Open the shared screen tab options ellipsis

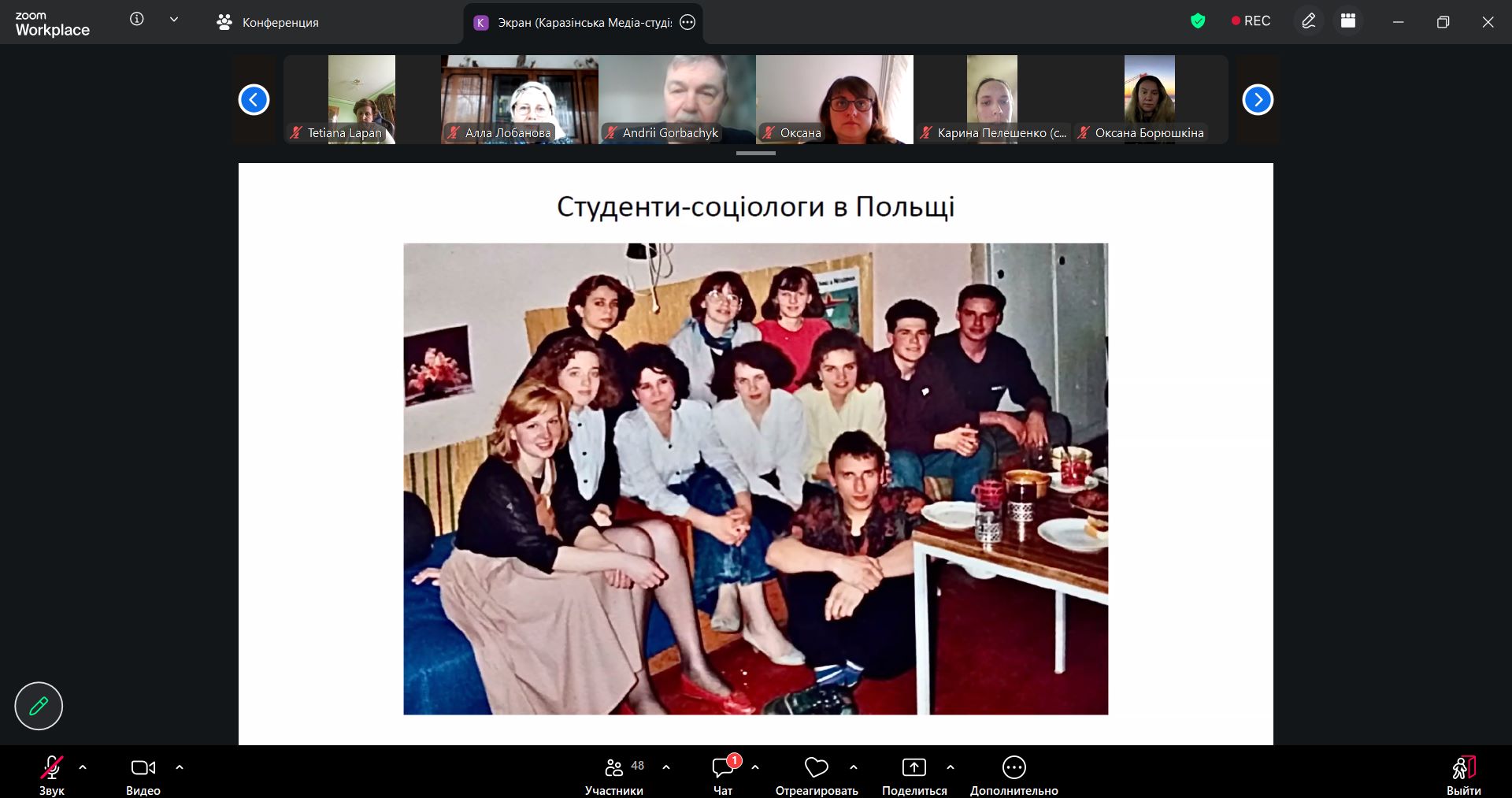tap(687, 23)
